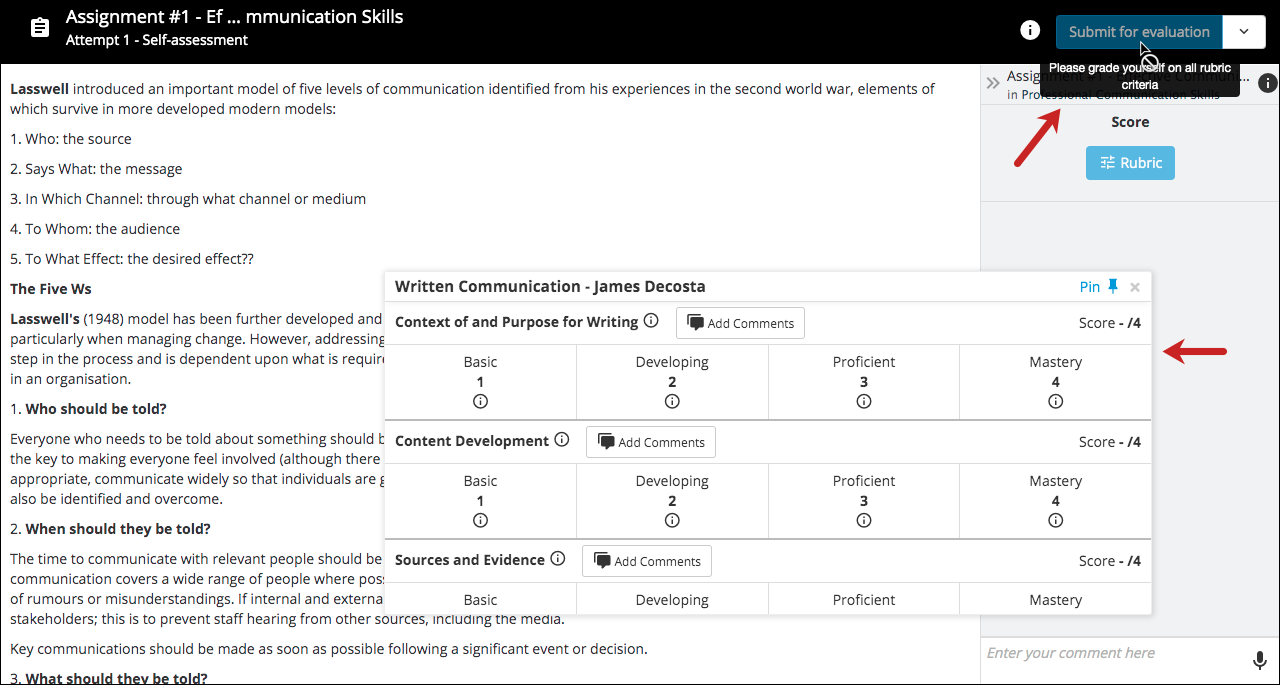The image size is (1280, 685).
Task: Pin the rubric popup
Action: (1099, 287)
